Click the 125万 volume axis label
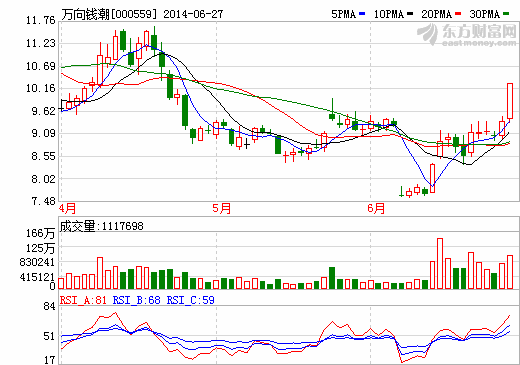This screenshot has height=365, width=520. pyautogui.click(x=40, y=248)
